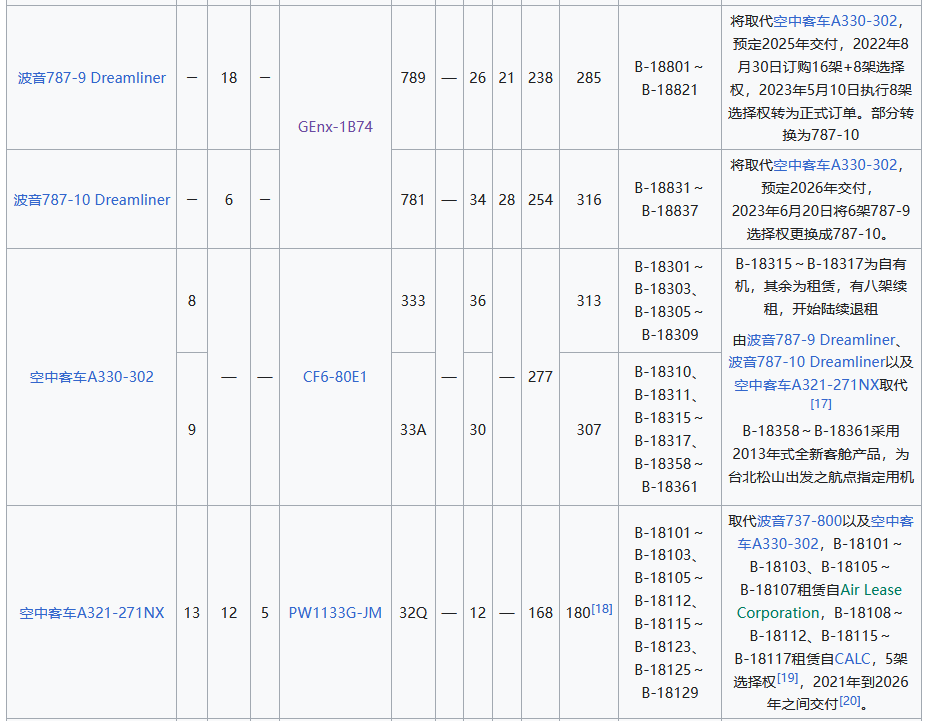Open the 波音787-10 Dreamliner aircraft link in the first column
The width and height of the screenshot is (925, 721).
tap(91, 200)
